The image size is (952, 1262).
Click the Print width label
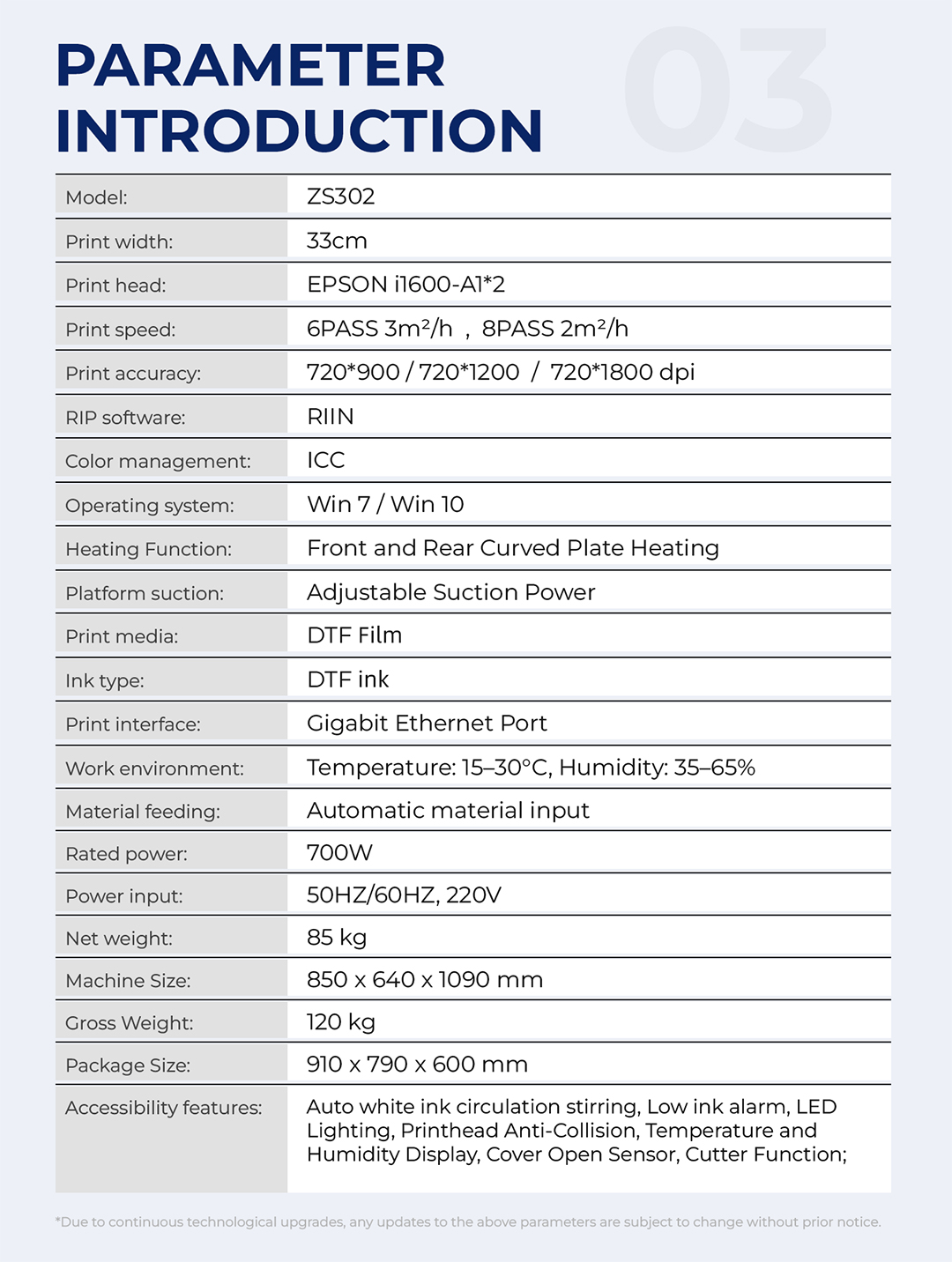coord(119,241)
